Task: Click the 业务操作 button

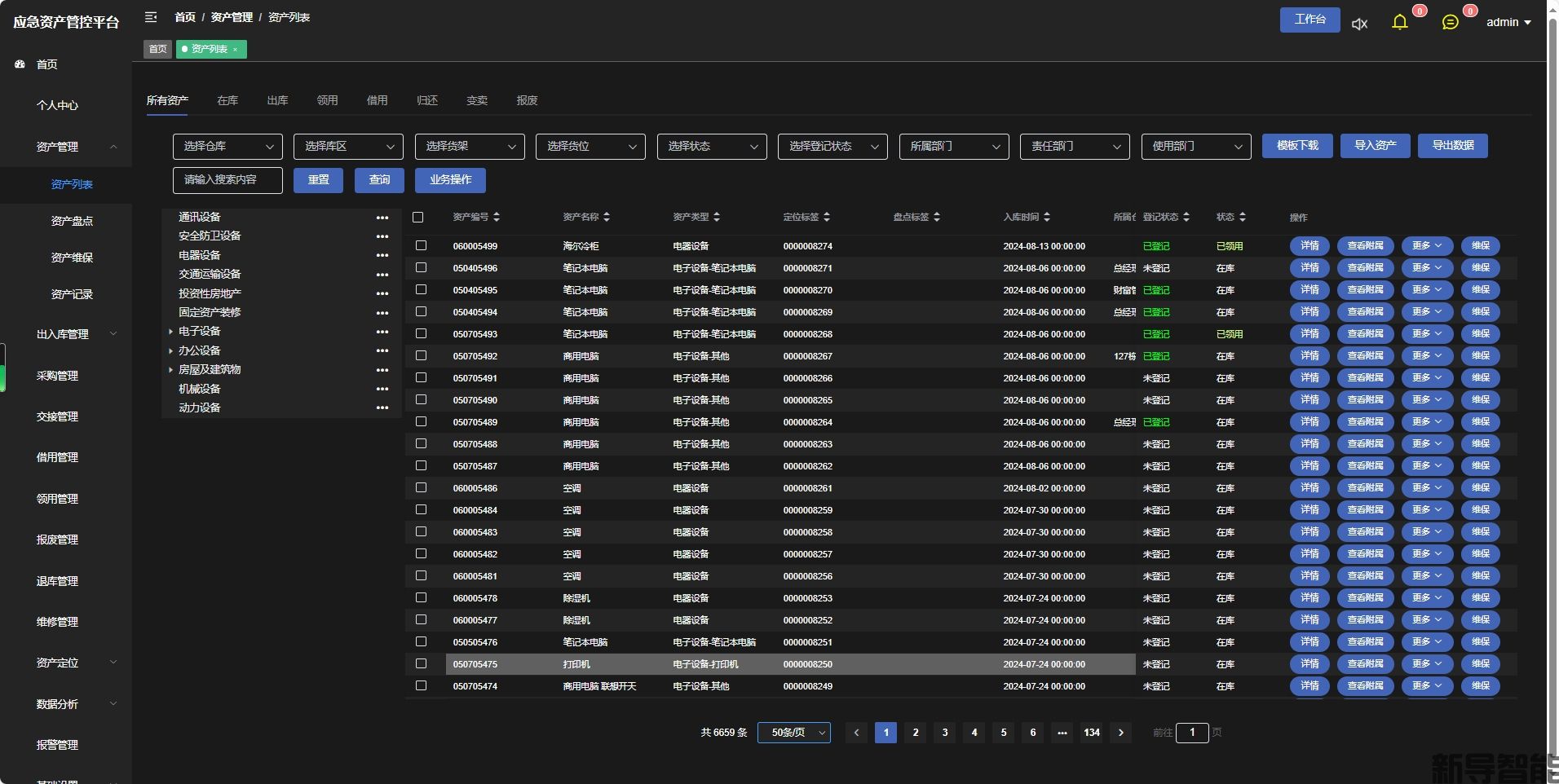Action: click(450, 180)
